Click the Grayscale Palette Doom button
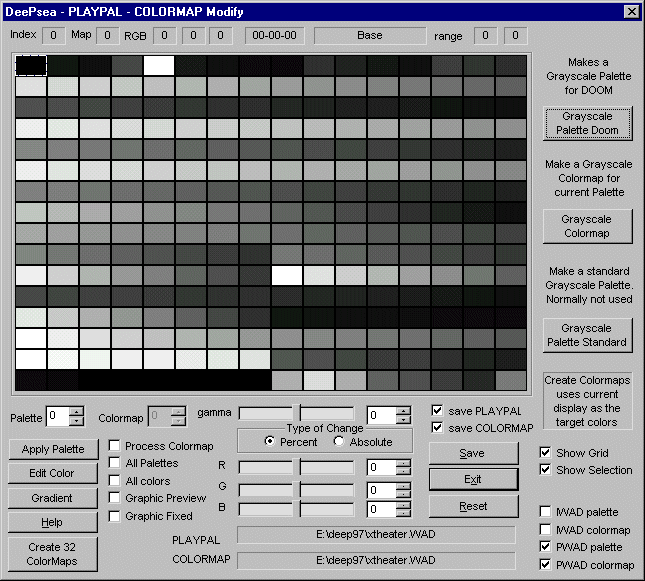 (589, 123)
